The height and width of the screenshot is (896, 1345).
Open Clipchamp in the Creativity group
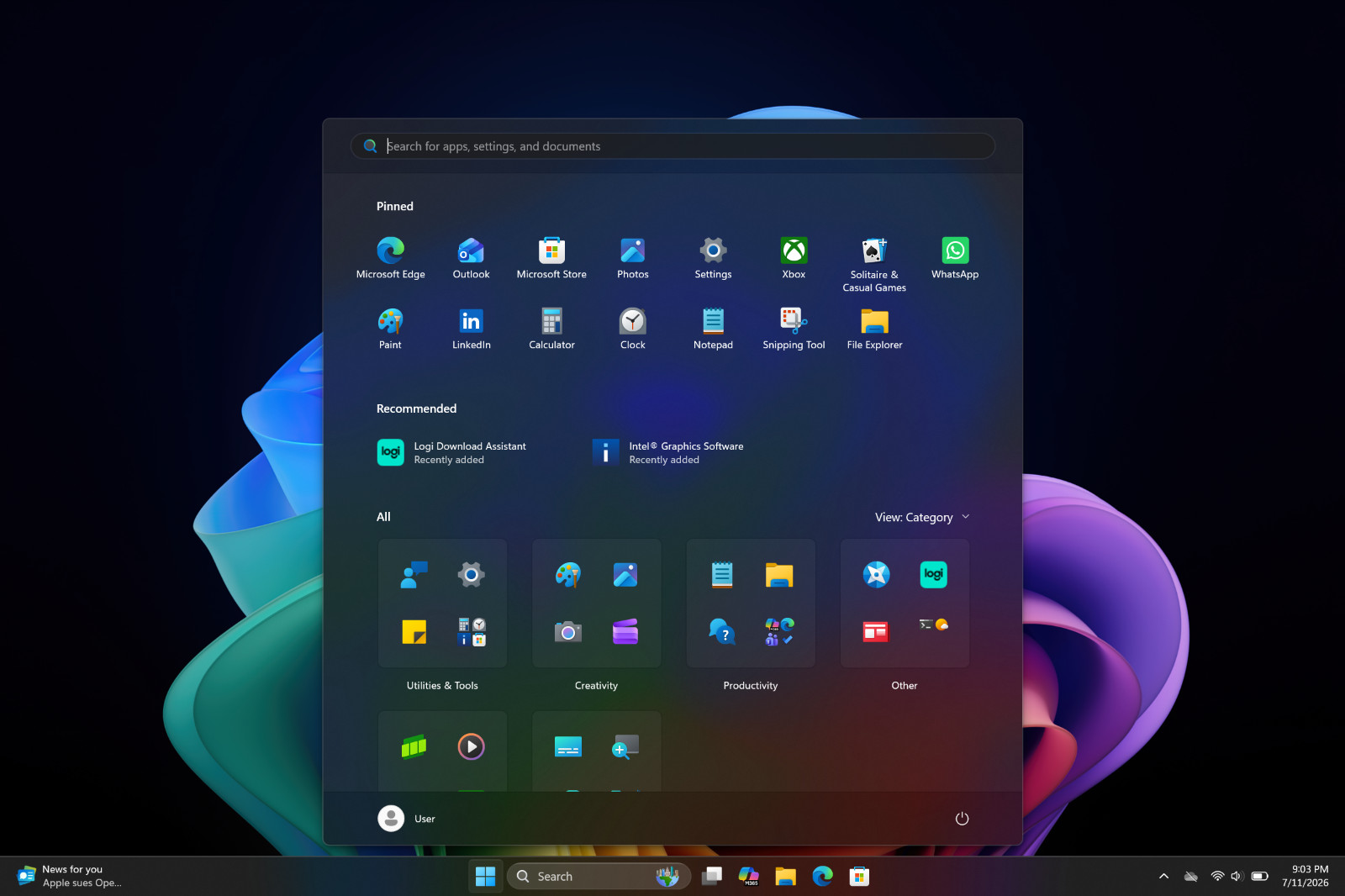coord(625,632)
